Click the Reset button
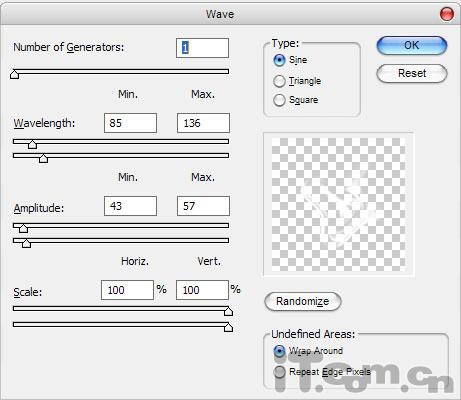The image size is (461, 400). [412, 73]
